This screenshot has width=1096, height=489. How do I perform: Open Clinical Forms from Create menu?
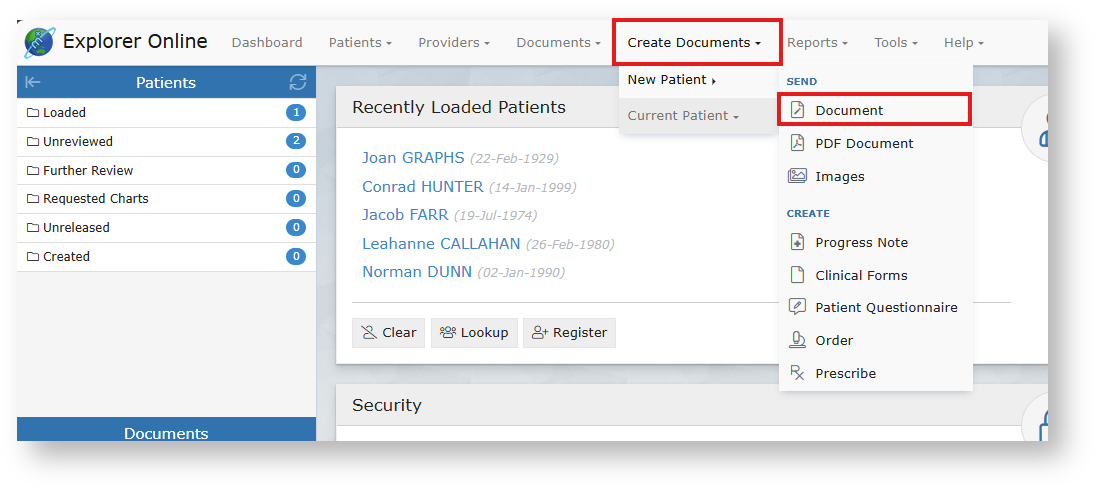[861, 275]
